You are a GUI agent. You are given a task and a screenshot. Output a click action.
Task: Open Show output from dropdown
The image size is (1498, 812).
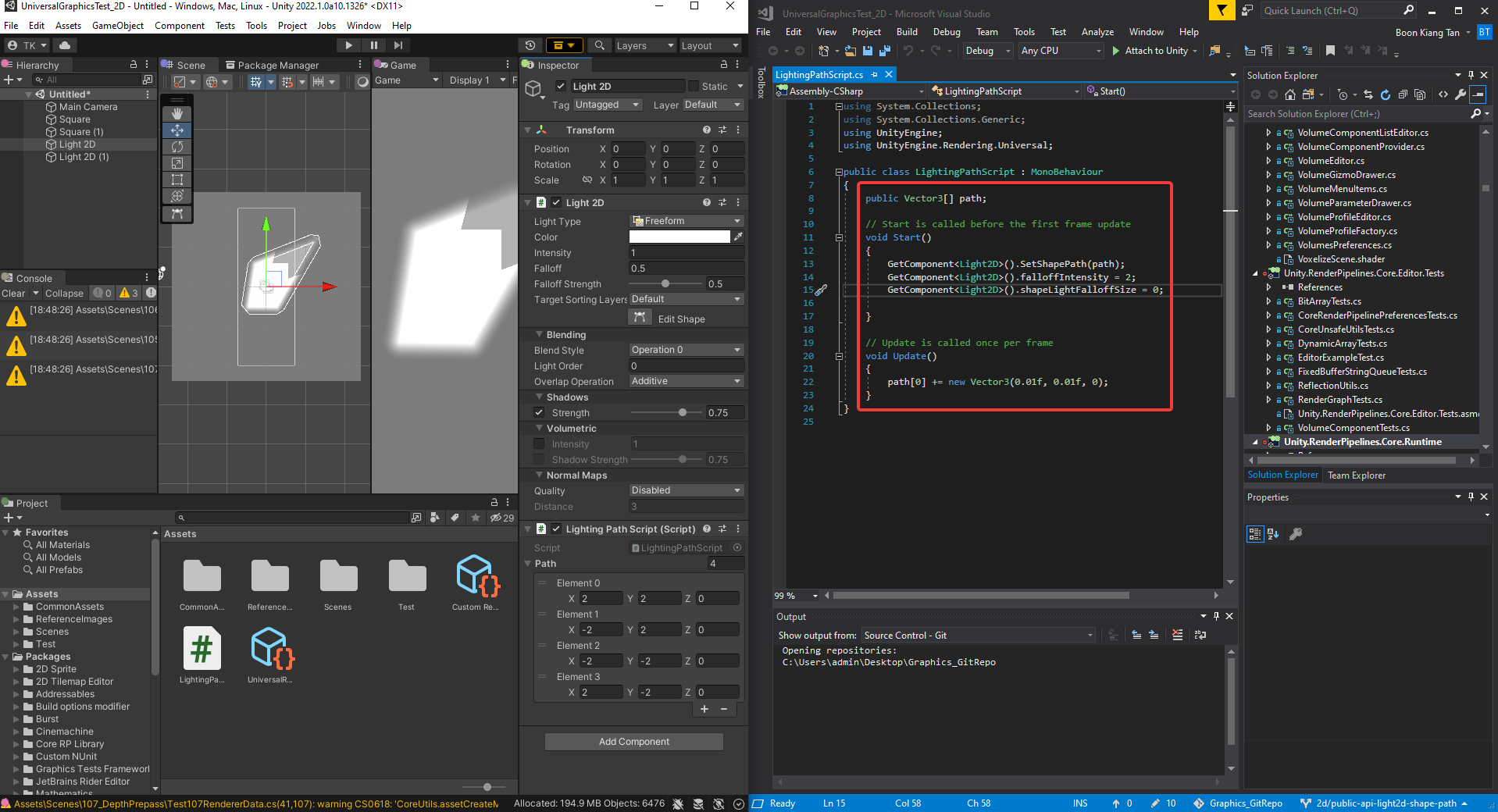[x=979, y=635]
